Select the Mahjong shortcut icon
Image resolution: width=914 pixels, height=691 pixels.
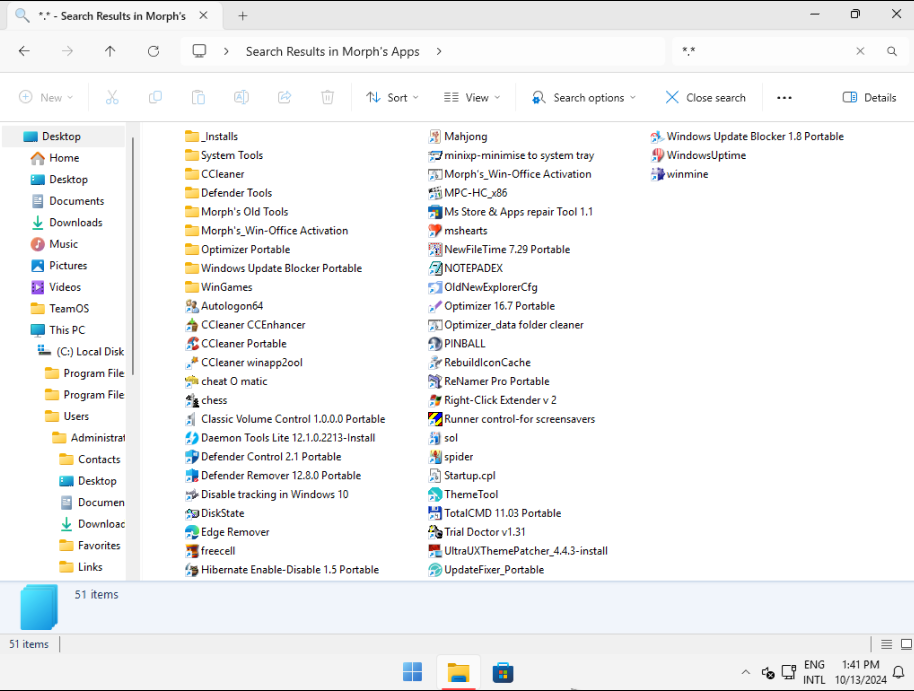point(435,136)
